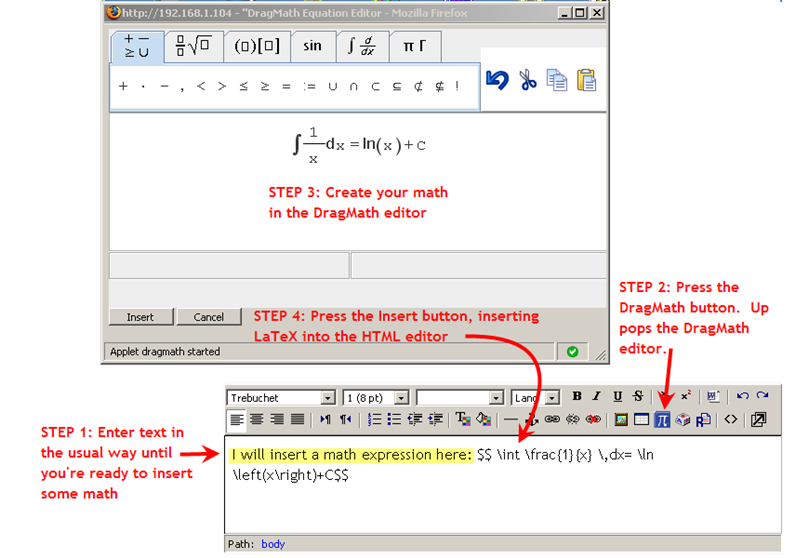The height and width of the screenshot is (558, 795).
Task: Insert the less-than-or-equal symbol
Action: 243,86
